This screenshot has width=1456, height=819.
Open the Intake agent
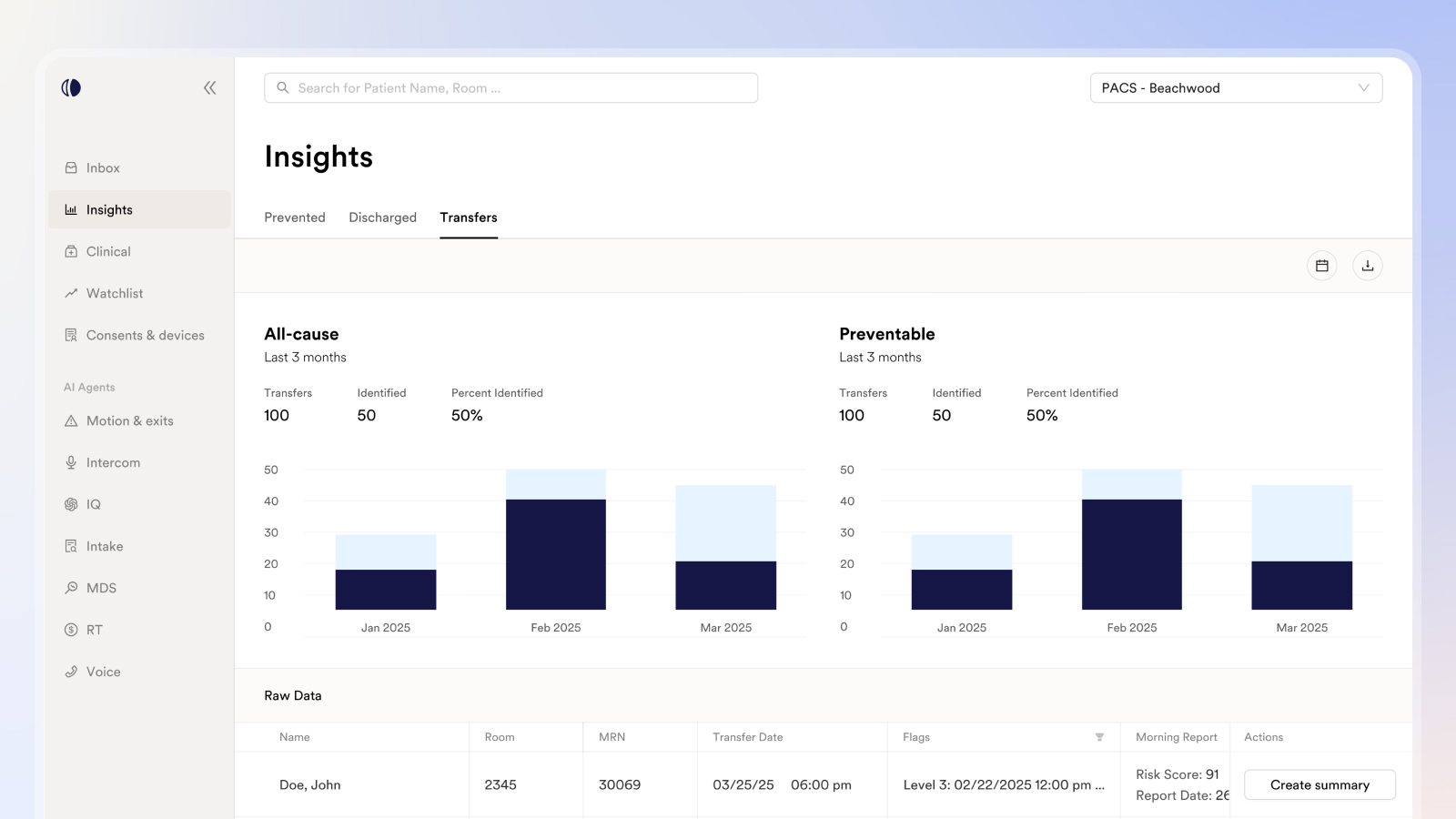click(139, 546)
